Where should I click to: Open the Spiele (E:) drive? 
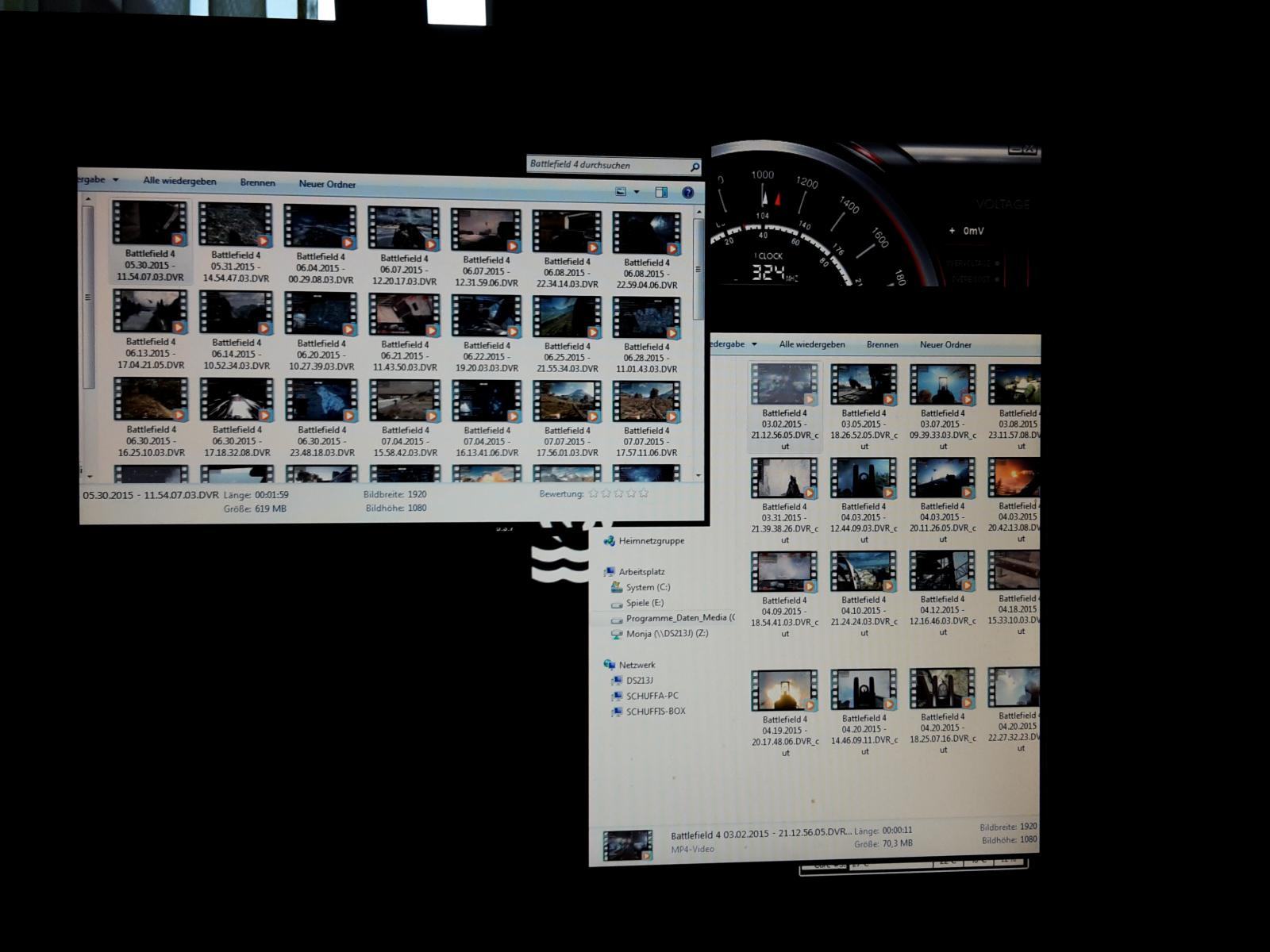click(645, 603)
